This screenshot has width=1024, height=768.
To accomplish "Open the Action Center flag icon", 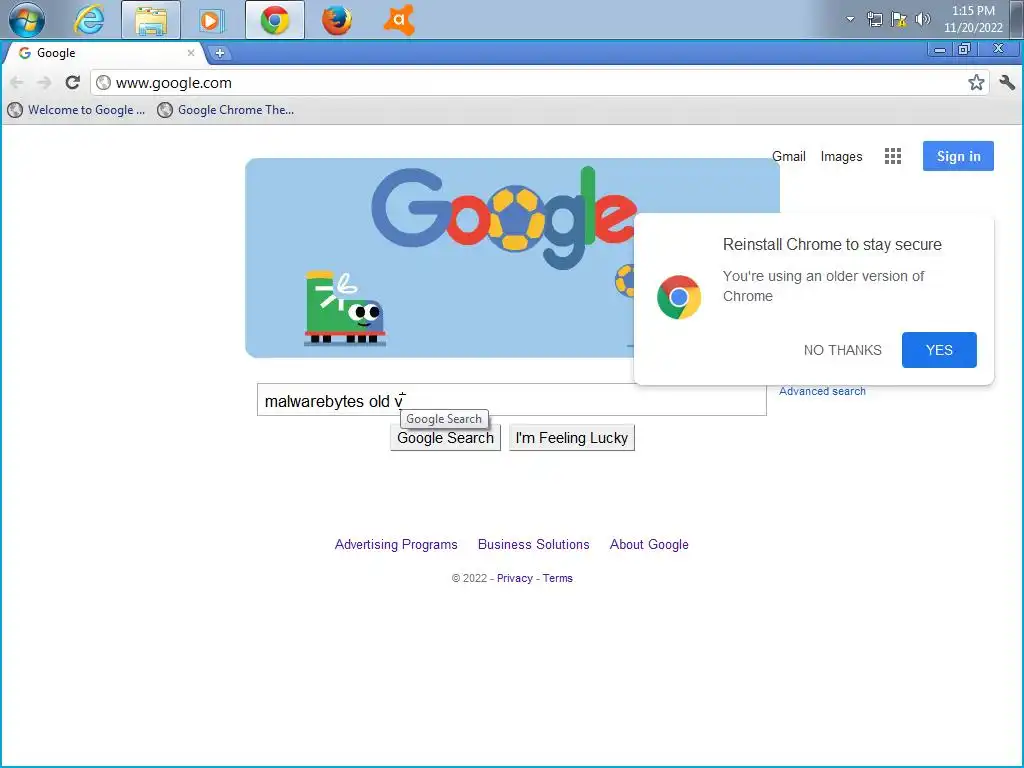I will 899,19.
